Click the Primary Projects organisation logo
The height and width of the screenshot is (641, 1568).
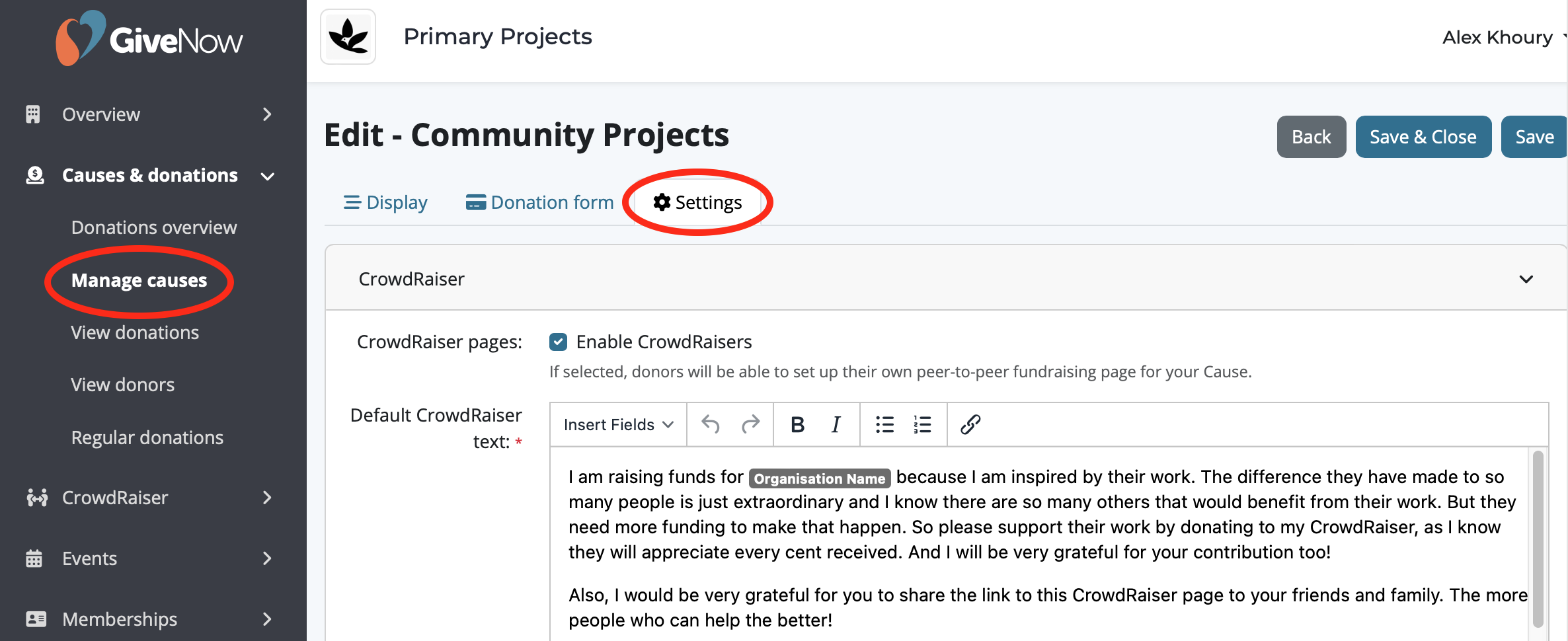[x=348, y=37]
